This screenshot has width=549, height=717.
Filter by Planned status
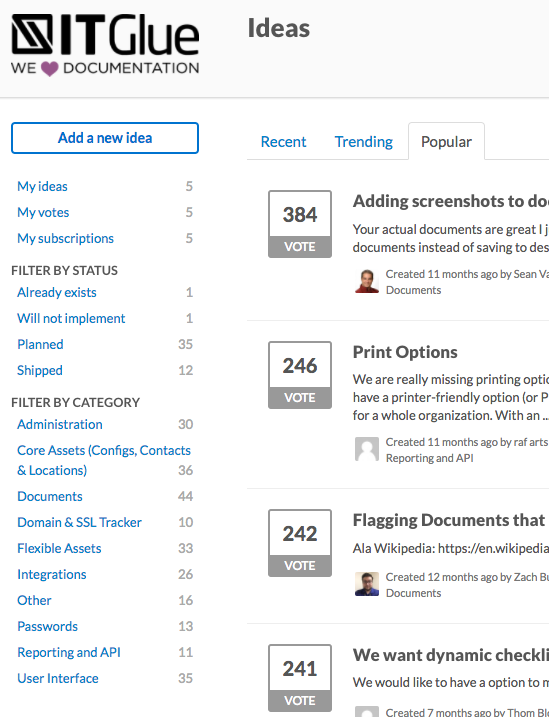(x=40, y=344)
